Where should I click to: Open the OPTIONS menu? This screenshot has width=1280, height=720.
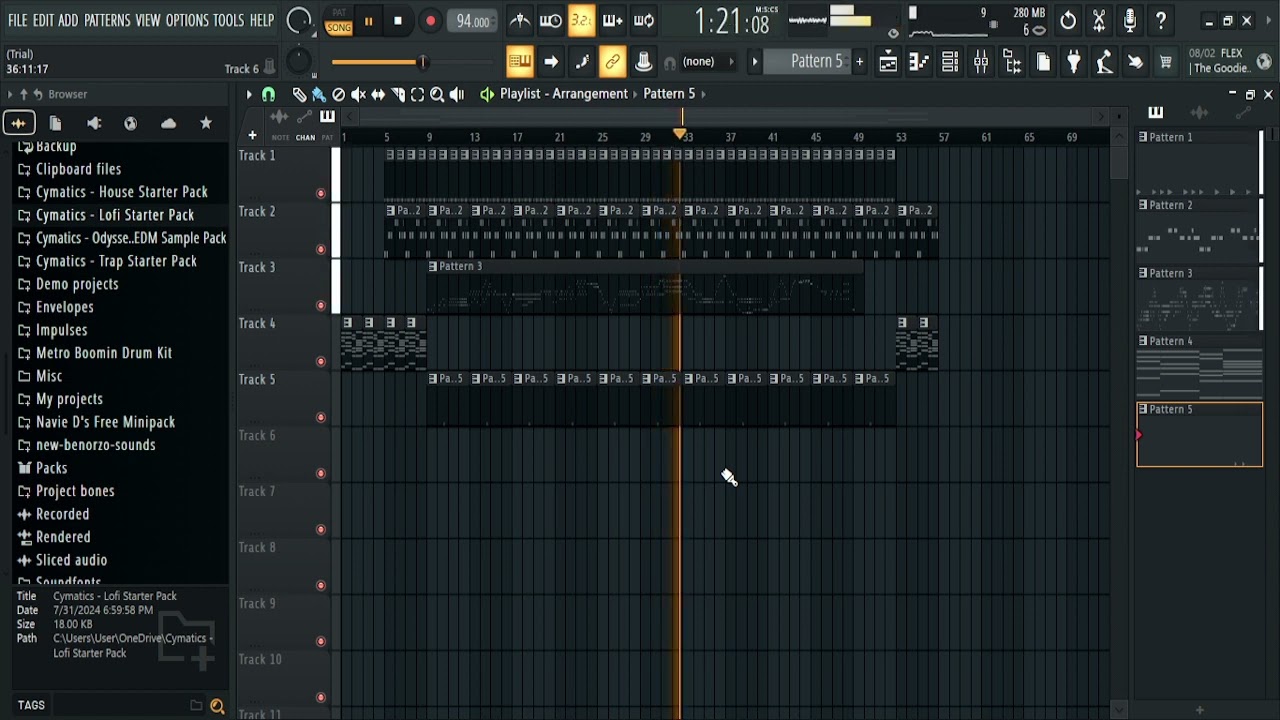coord(187,20)
